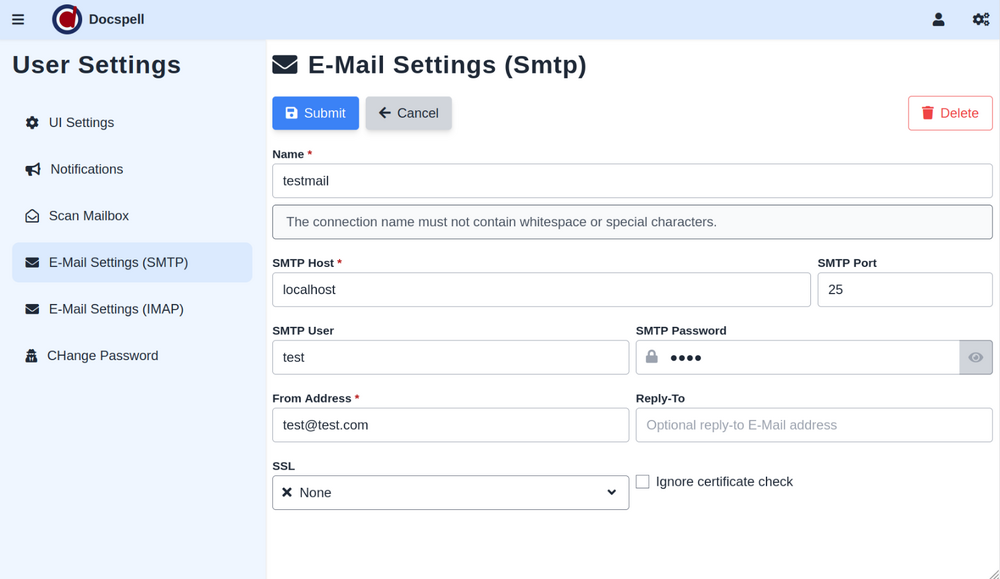Open the hamburger menu in header
This screenshot has height=579, width=1000.
click(18, 19)
